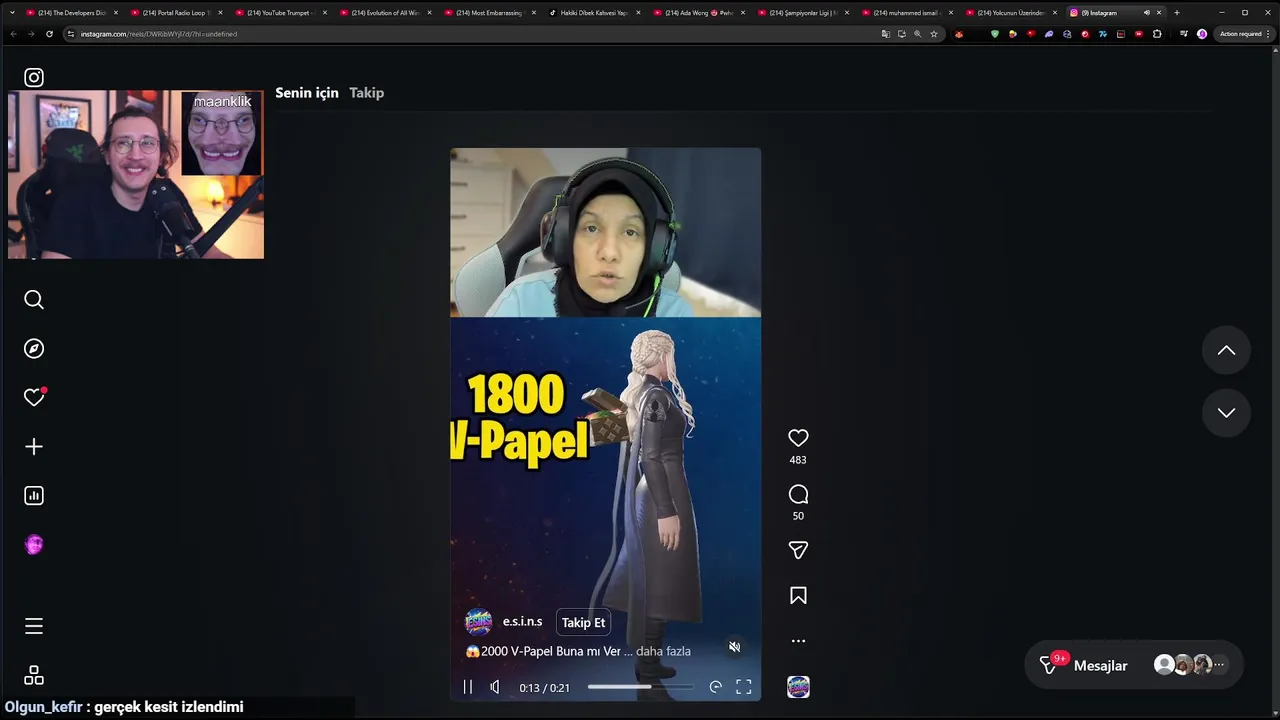Open comments using the speech bubble icon
The width and height of the screenshot is (1280, 720).
pos(798,494)
